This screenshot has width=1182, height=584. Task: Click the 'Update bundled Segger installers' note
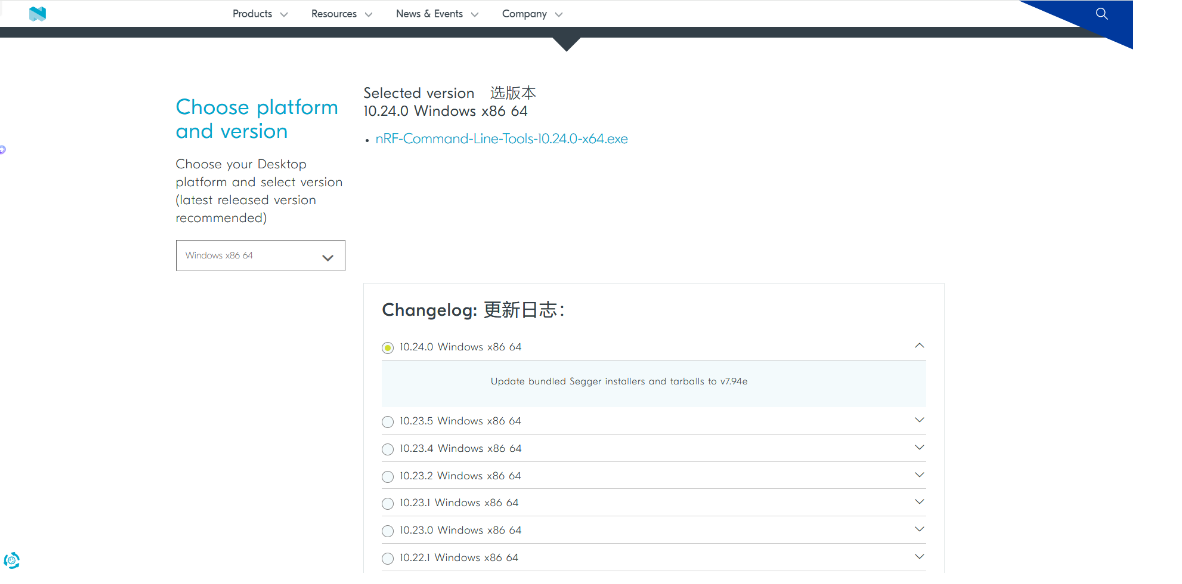pyautogui.click(x=618, y=381)
